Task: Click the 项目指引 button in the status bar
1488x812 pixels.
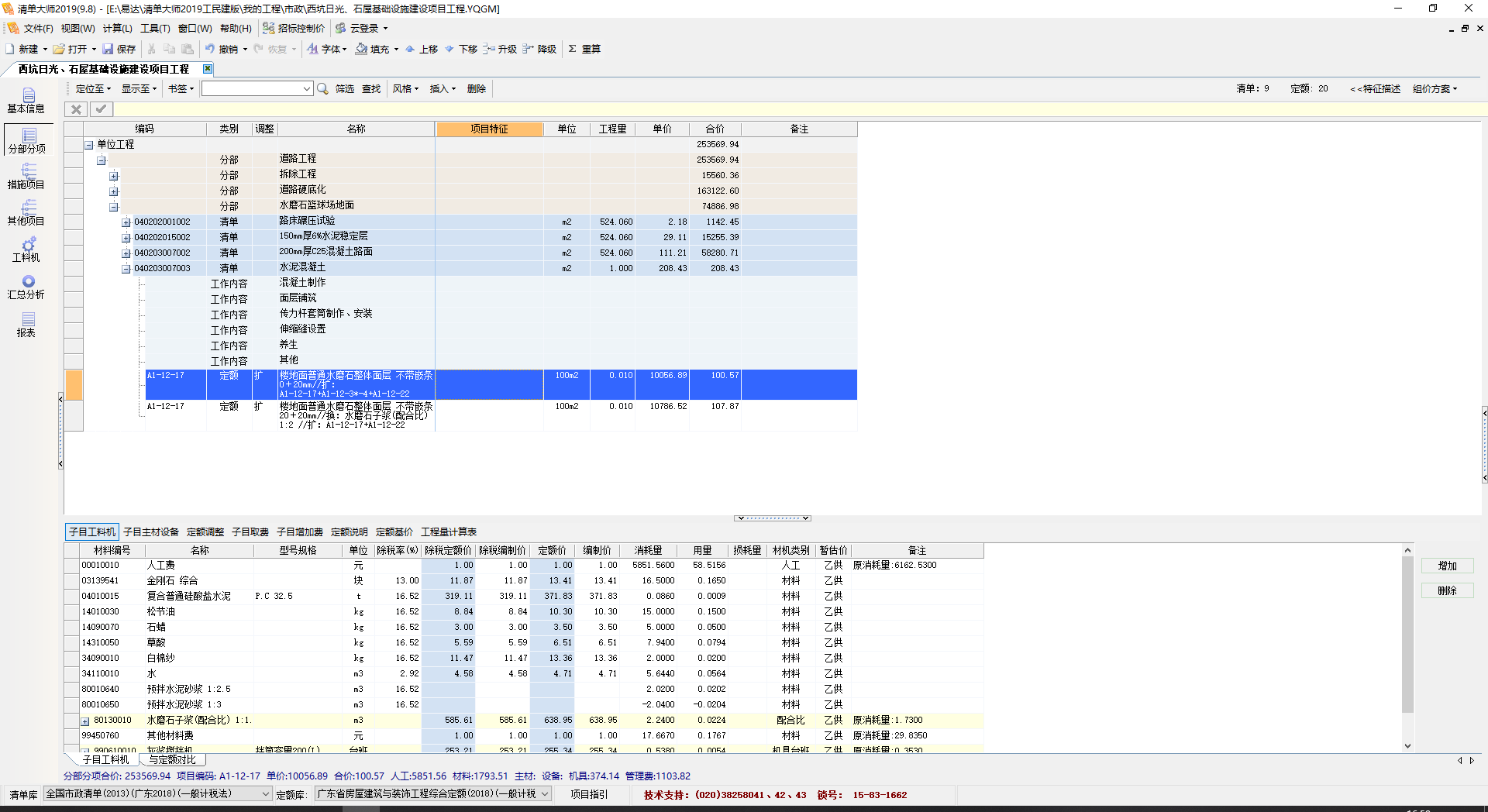Action: [x=589, y=794]
